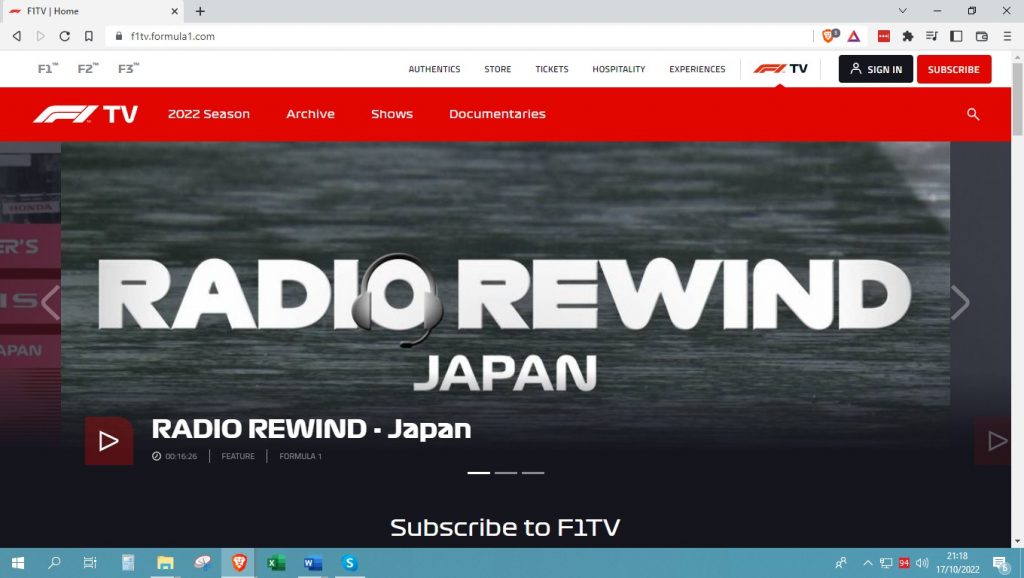1024x578 pixels.
Task: Switch to the Archive tab
Action: click(x=310, y=114)
